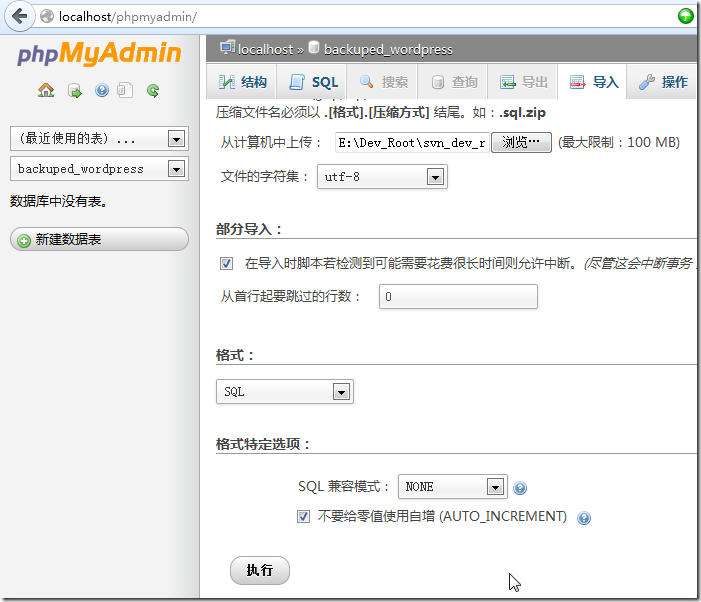Click the server icon beside localhost breadcrumb
The image size is (701, 602).
[x=228, y=47]
